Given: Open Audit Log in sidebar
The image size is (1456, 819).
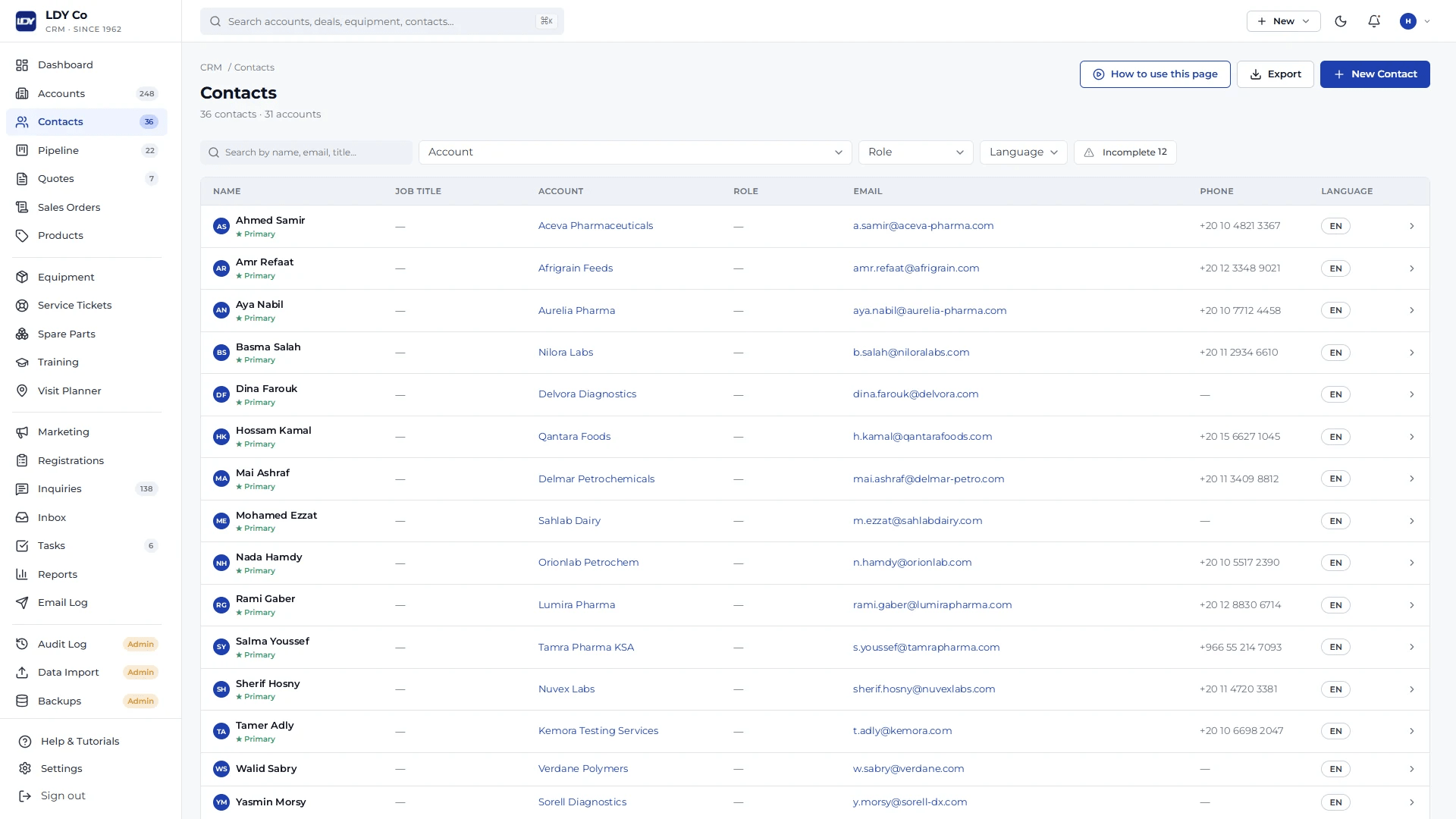Looking at the screenshot, I should coord(86,645).
